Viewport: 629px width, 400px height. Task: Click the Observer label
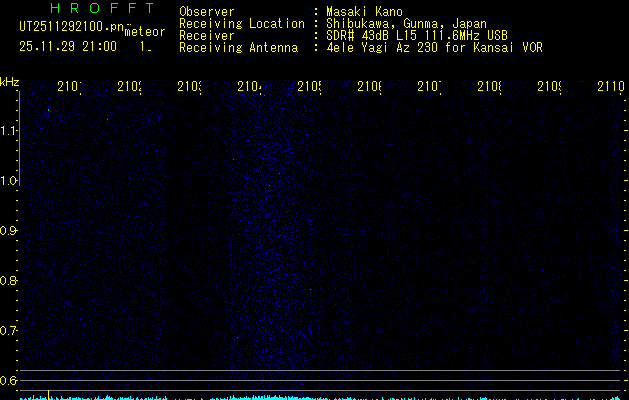point(207,11)
